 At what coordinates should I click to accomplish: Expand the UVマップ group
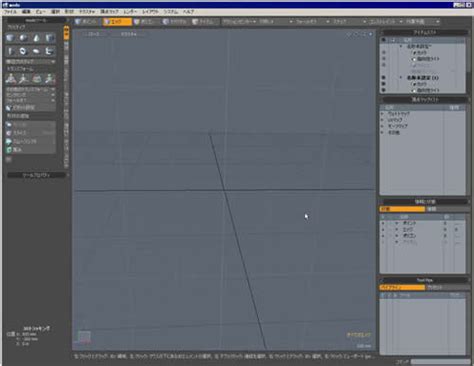tap(383, 120)
